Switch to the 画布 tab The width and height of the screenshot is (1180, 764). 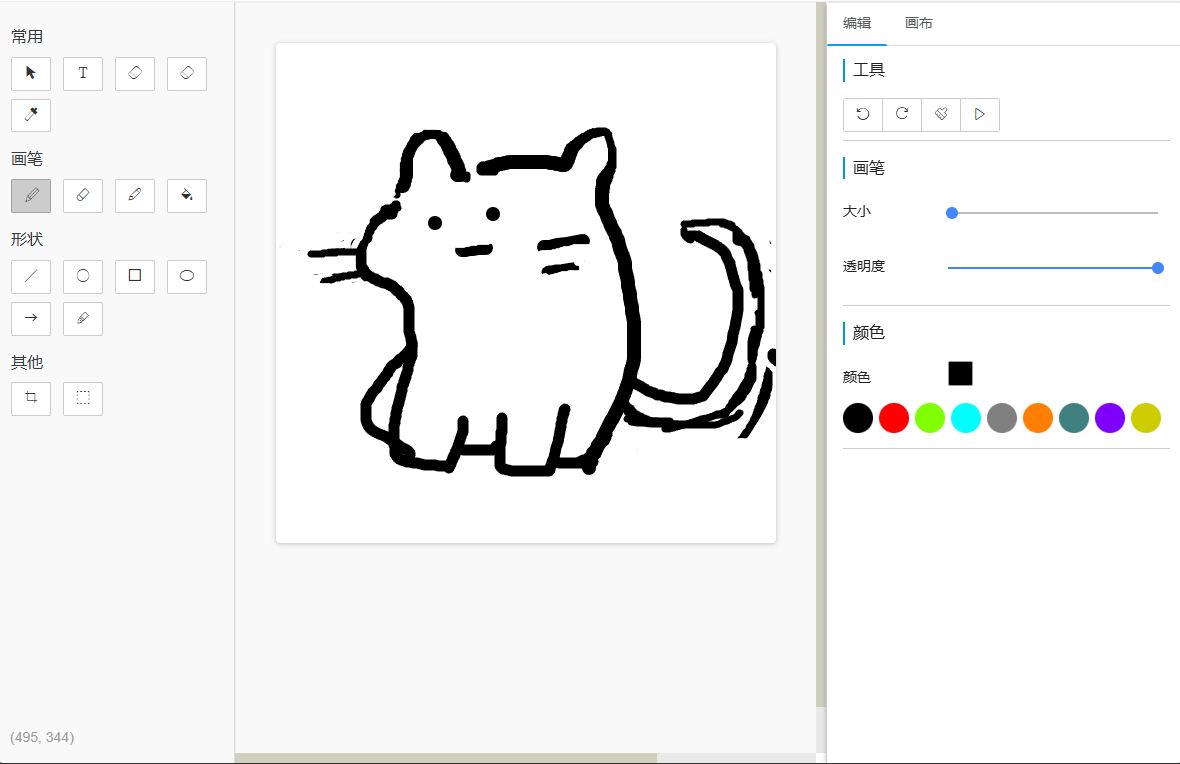918,23
